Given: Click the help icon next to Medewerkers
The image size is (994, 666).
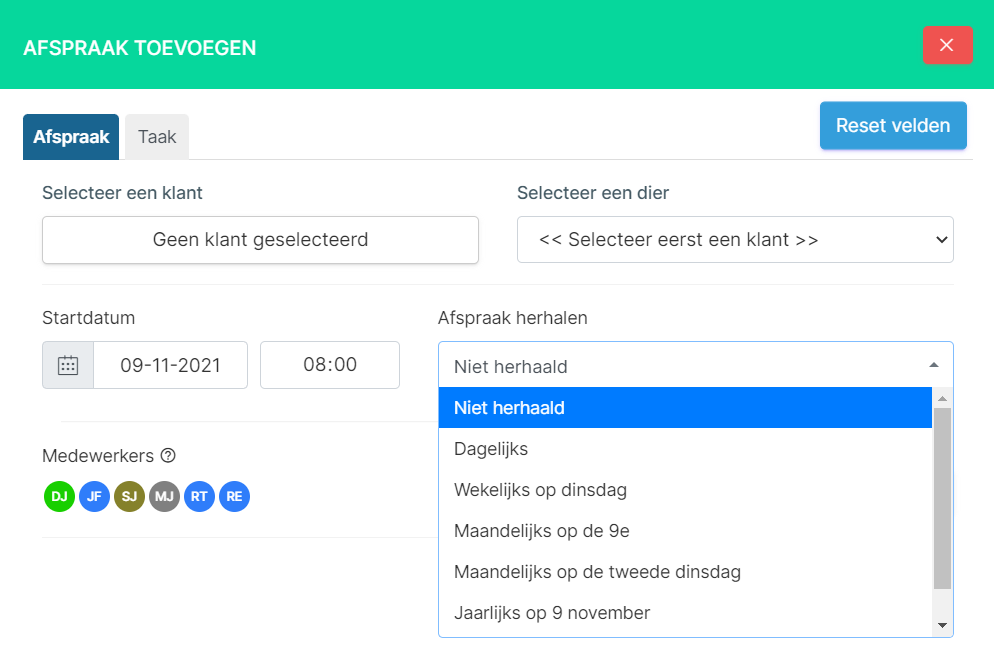Looking at the screenshot, I should click(x=168, y=455).
